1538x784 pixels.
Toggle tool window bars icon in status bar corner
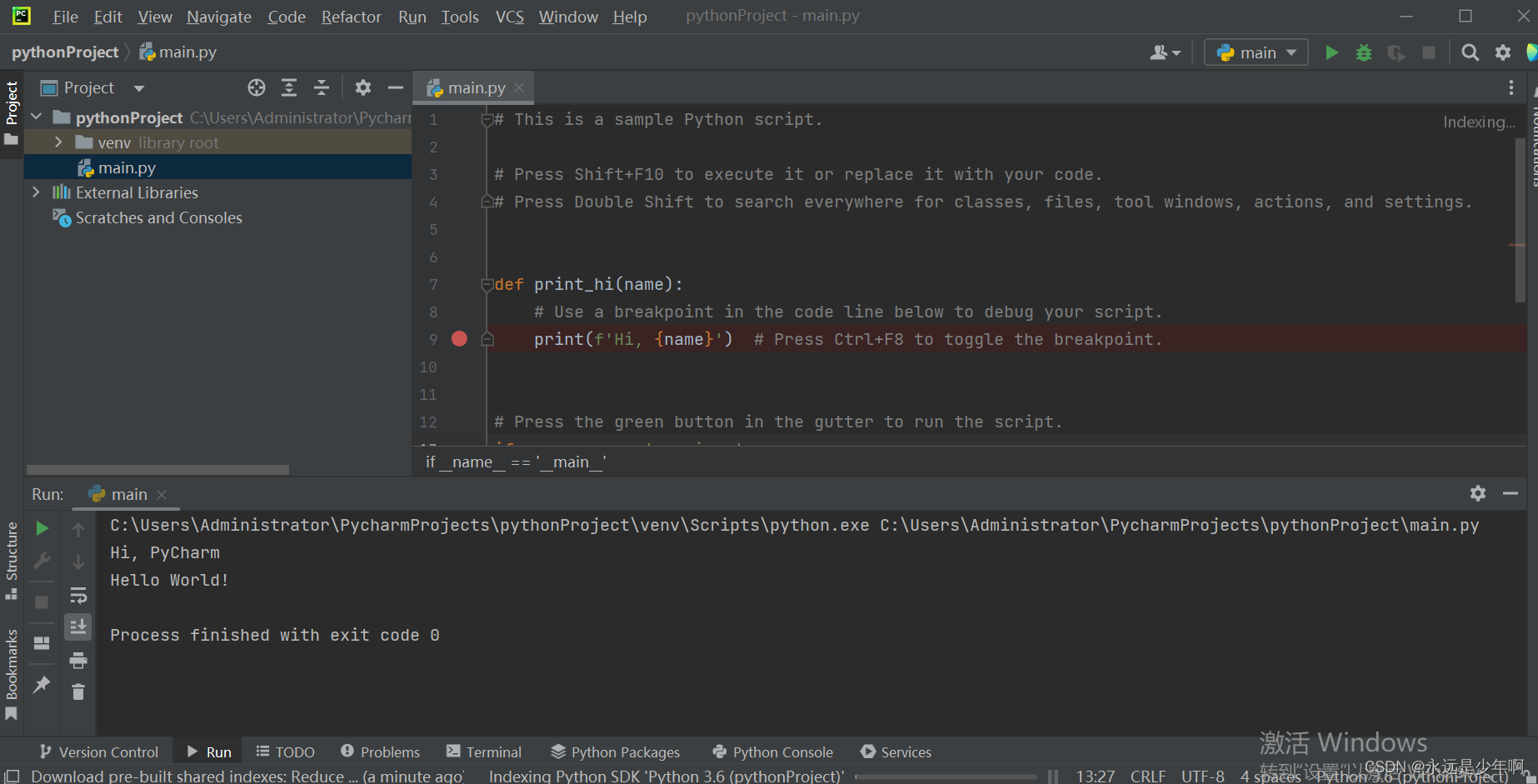(x=12, y=776)
